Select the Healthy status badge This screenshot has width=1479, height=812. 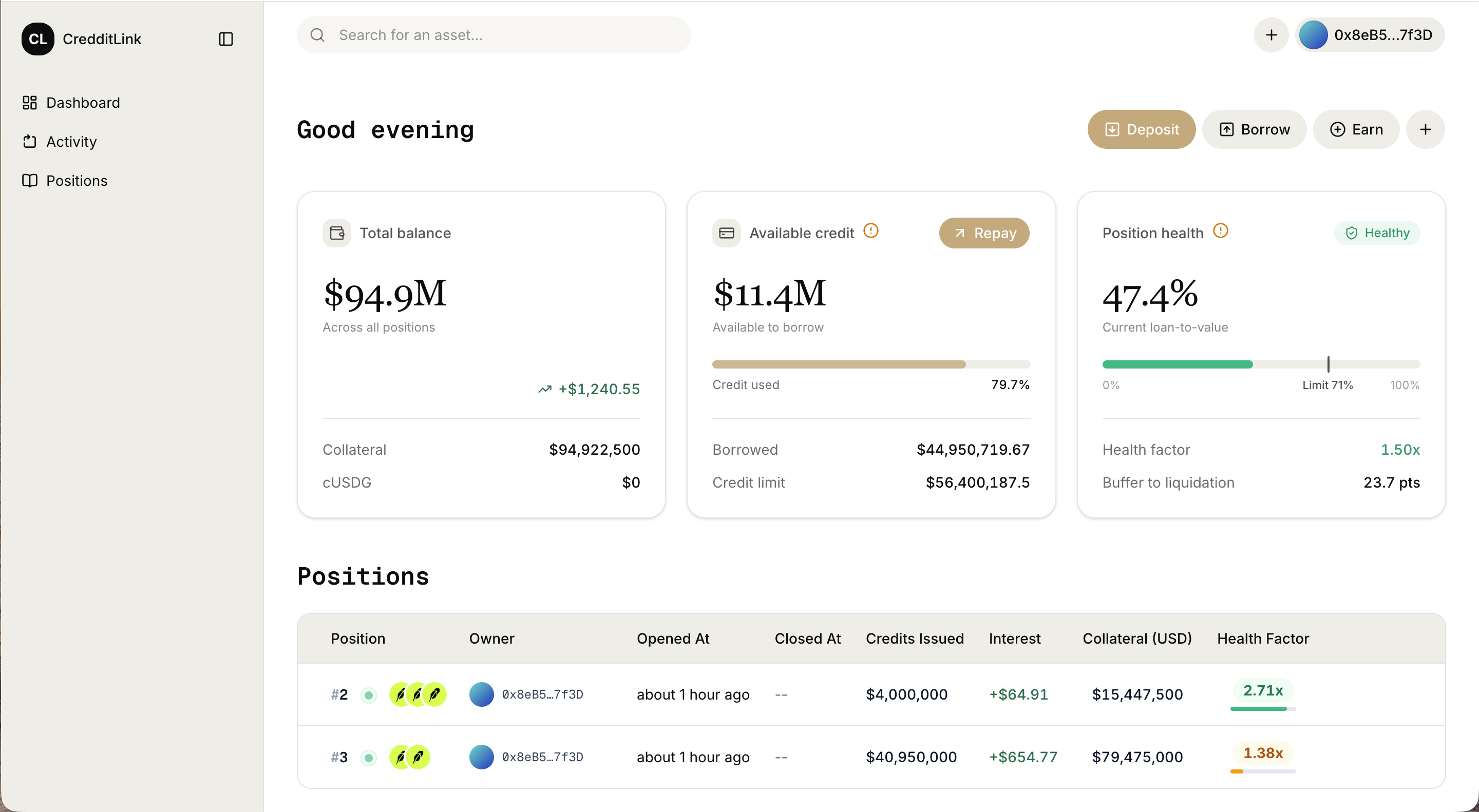click(x=1377, y=233)
